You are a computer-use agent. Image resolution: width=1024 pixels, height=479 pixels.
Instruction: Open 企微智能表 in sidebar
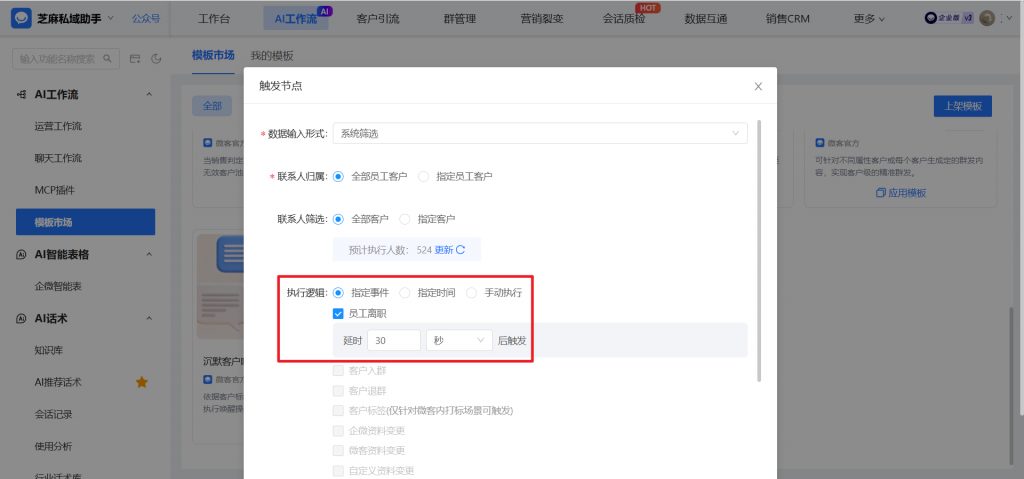click(x=58, y=286)
